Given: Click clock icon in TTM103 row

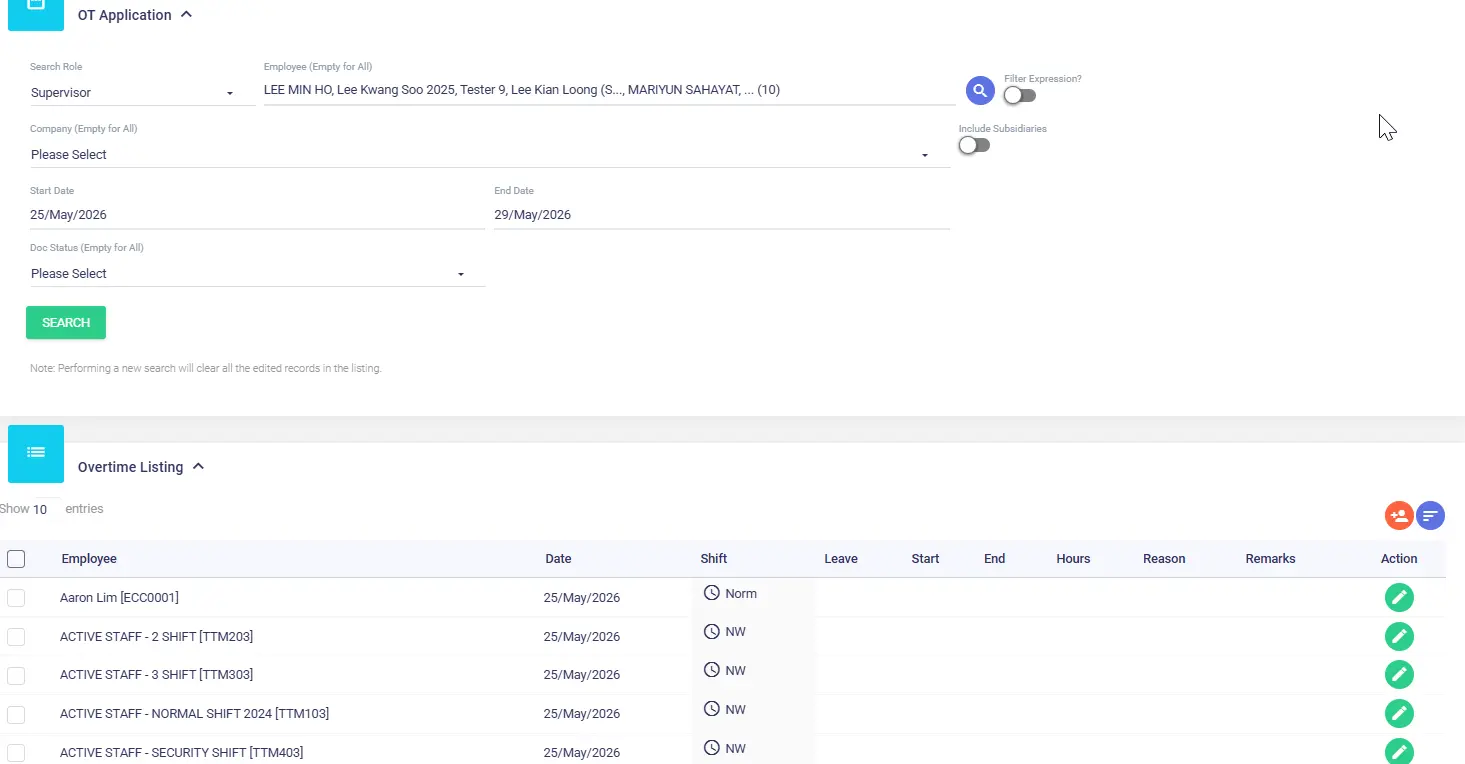Looking at the screenshot, I should [712, 709].
